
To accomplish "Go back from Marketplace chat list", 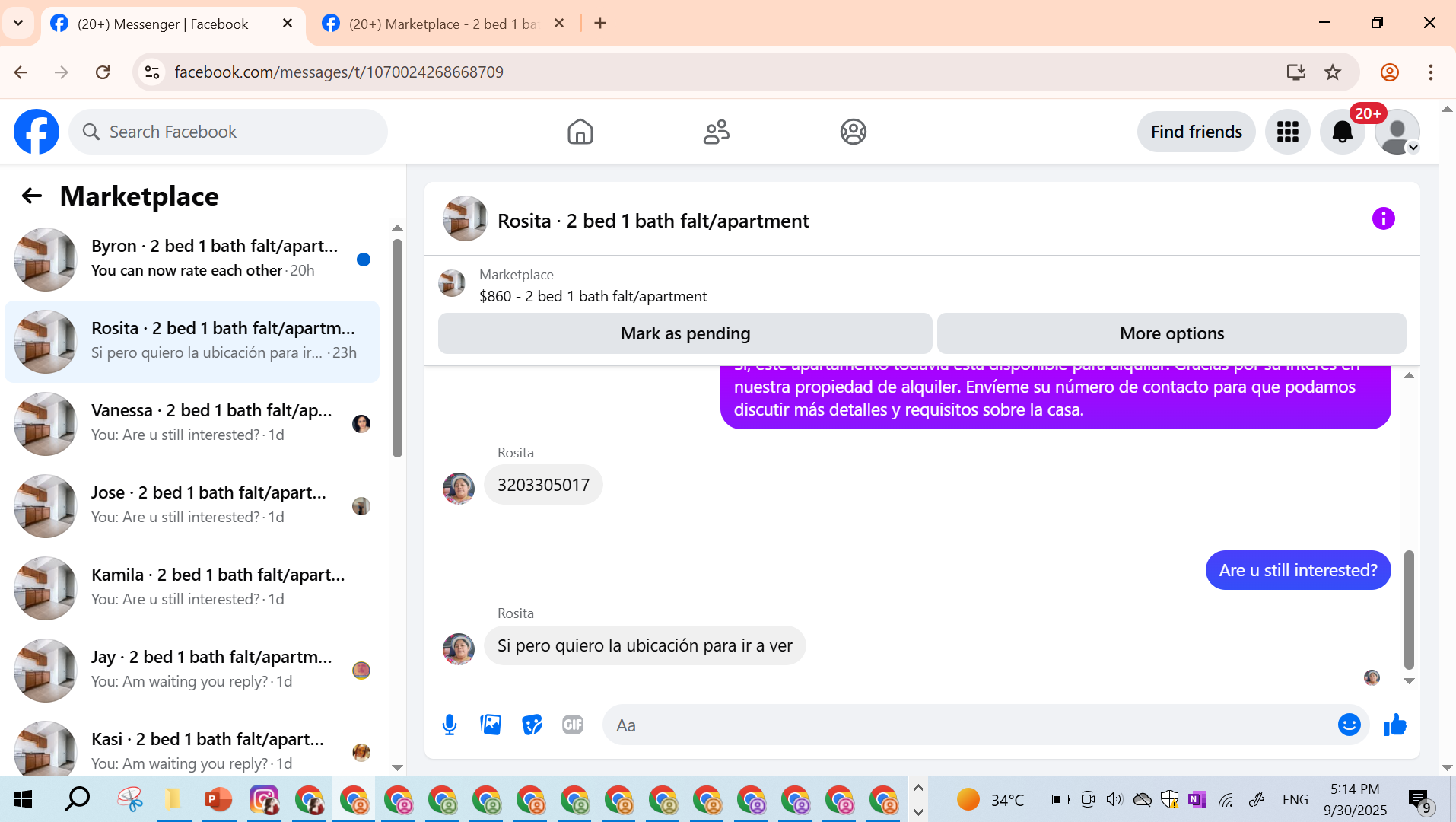I will [31, 196].
